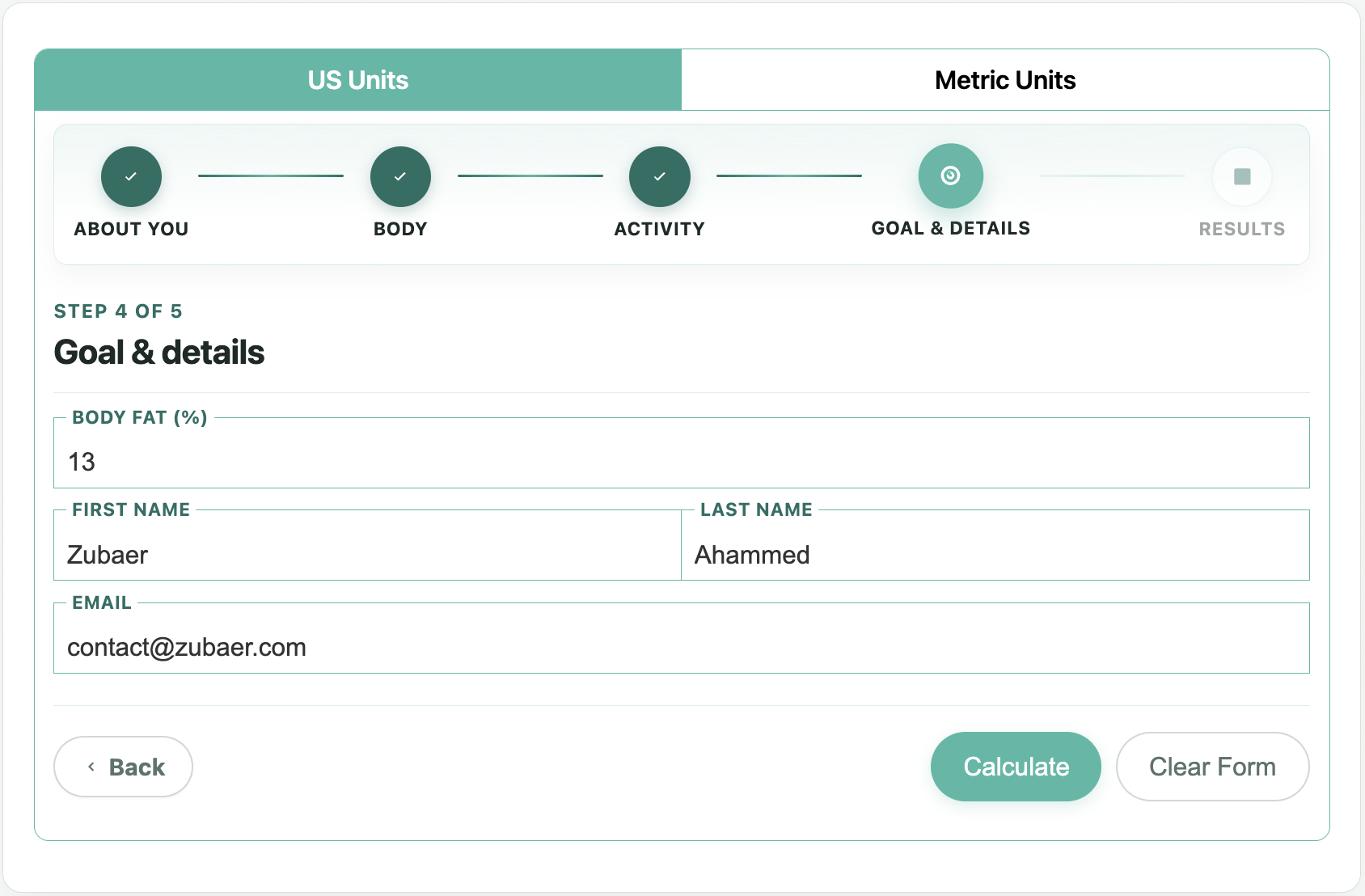Click the Activity step checkmark icon
This screenshot has height=896, width=1365.
(660, 176)
